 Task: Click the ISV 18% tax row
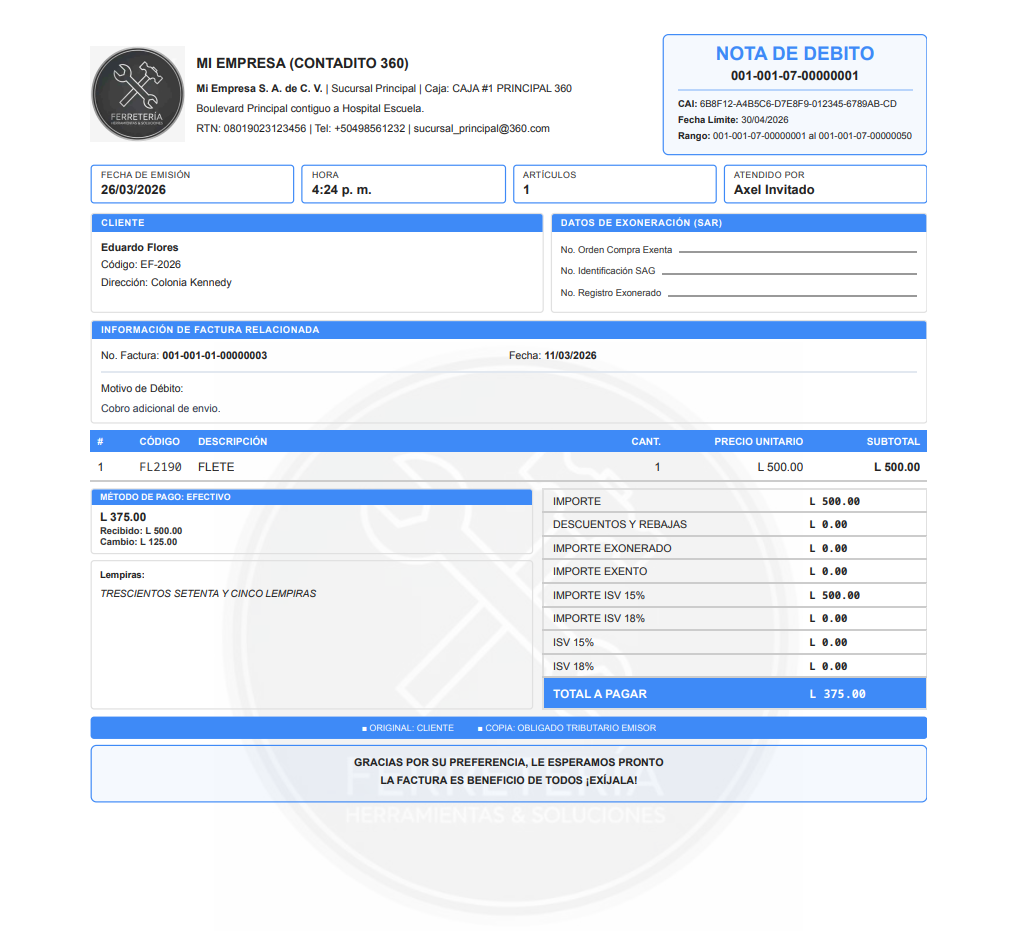coord(734,666)
